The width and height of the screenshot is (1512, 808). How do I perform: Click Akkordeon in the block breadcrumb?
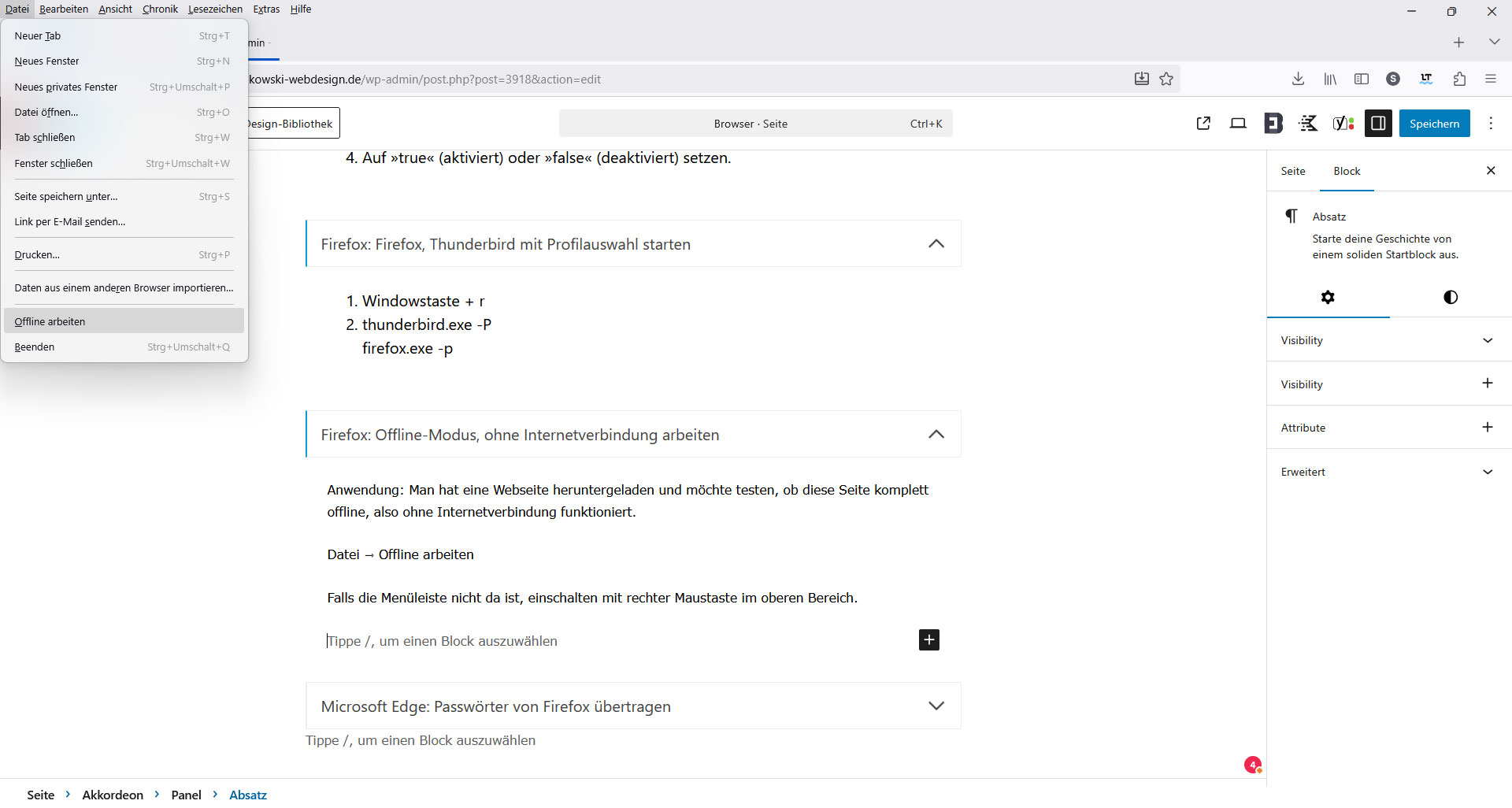(113, 795)
